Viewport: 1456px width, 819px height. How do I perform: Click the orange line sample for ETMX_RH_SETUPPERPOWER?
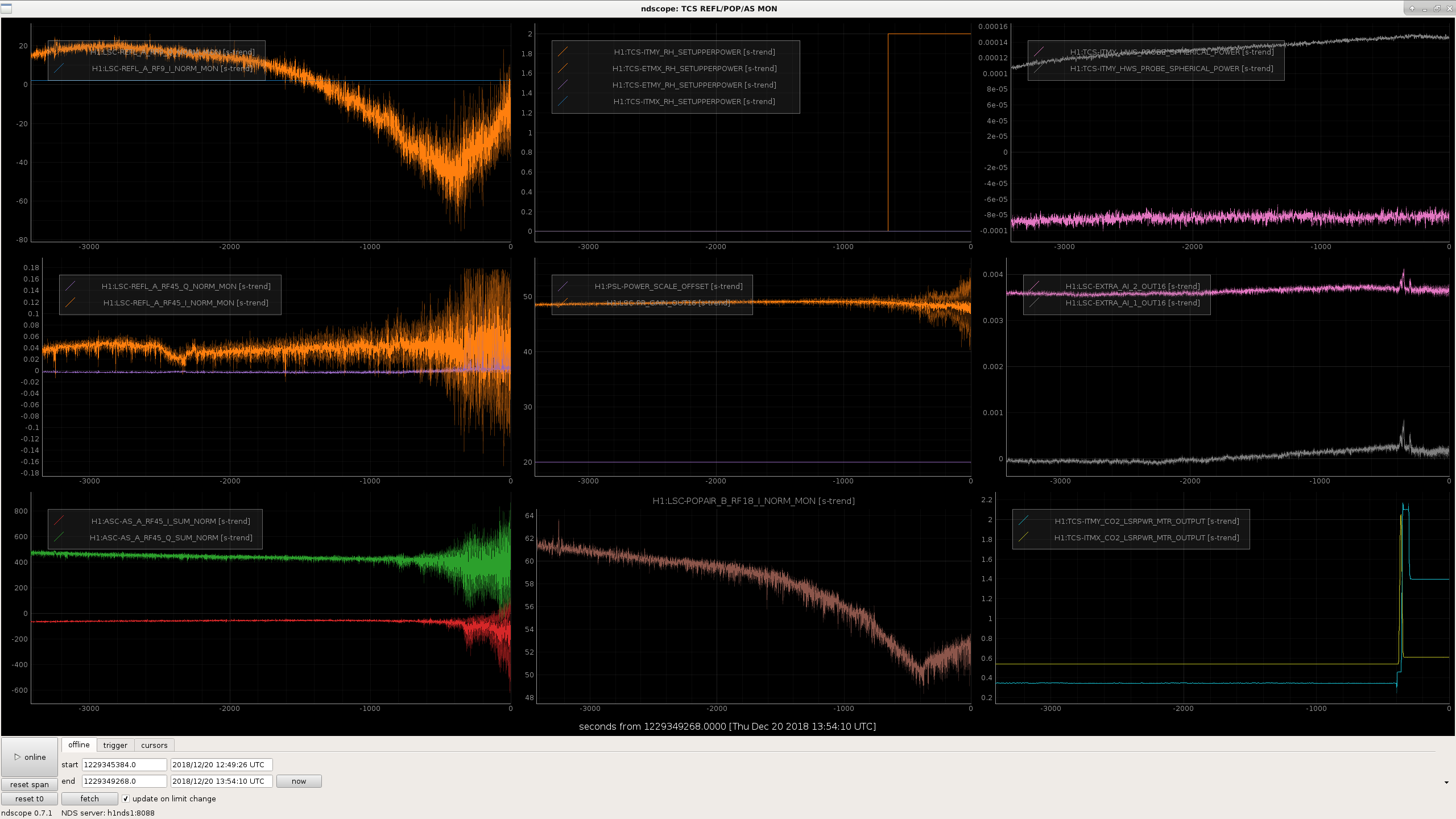tap(562, 68)
